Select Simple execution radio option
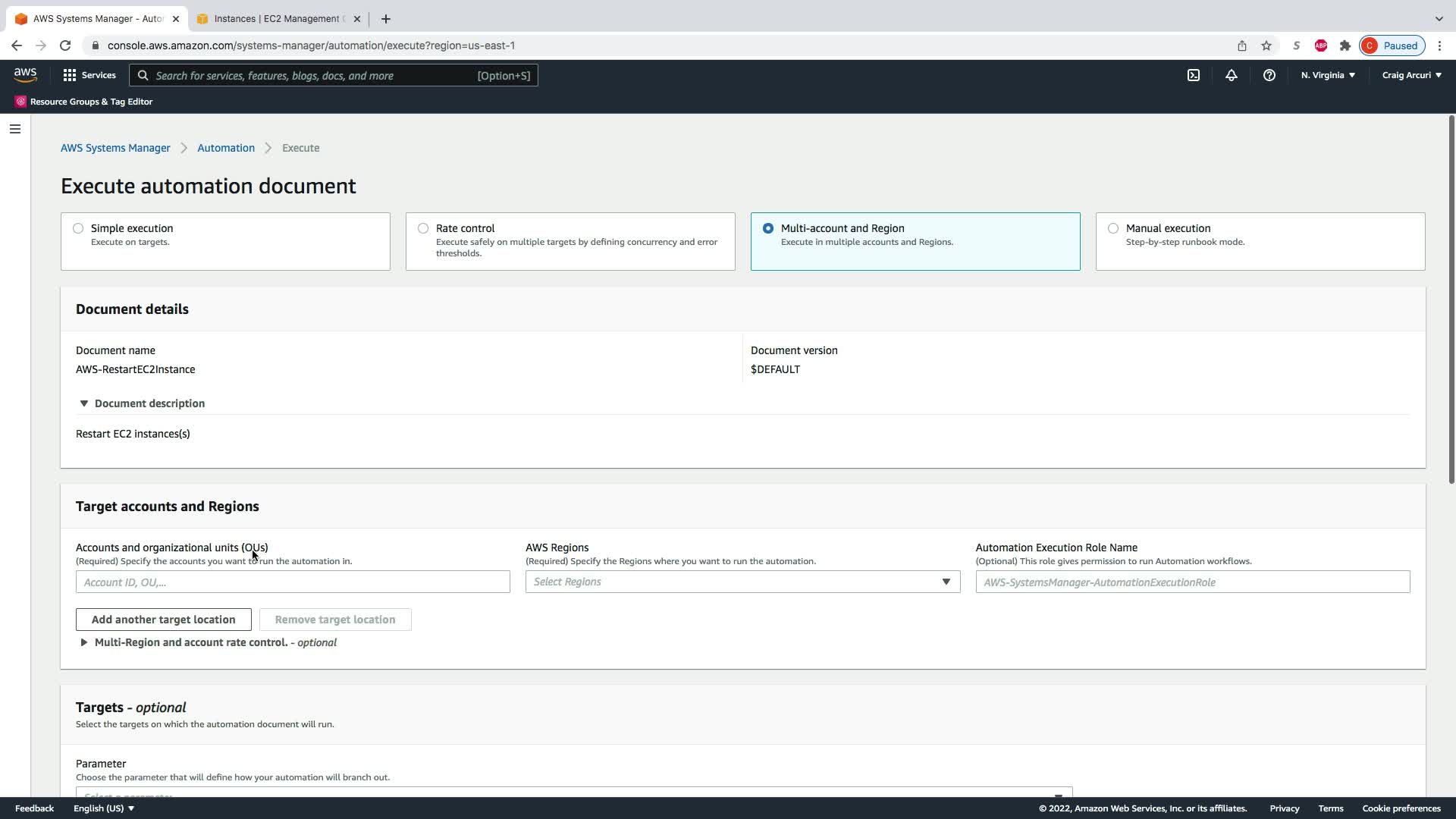Image resolution: width=1456 pixels, height=819 pixels. [x=78, y=228]
